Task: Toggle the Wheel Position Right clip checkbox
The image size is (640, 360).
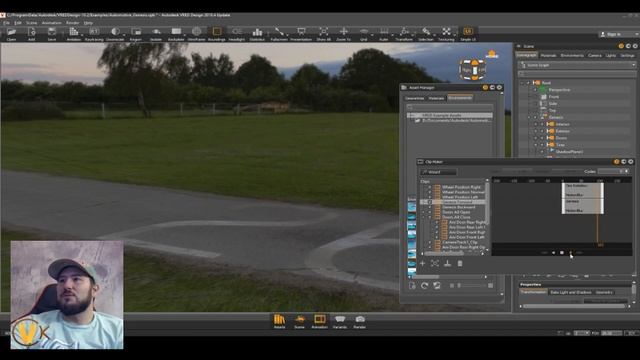Action: point(430,187)
